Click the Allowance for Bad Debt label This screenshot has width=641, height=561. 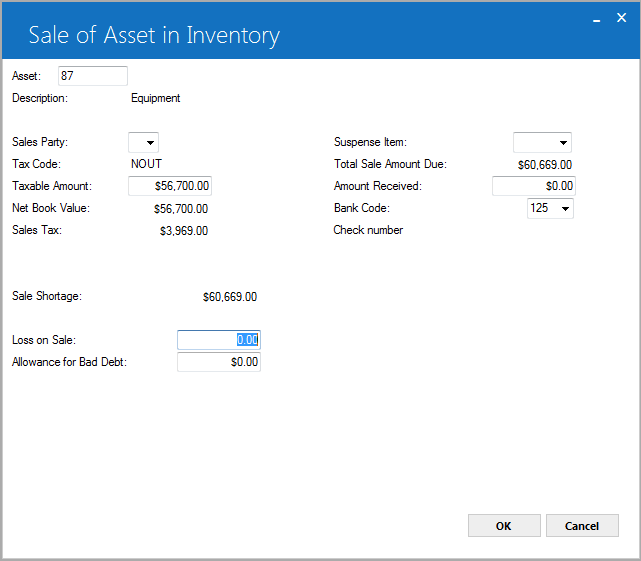(x=69, y=362)
